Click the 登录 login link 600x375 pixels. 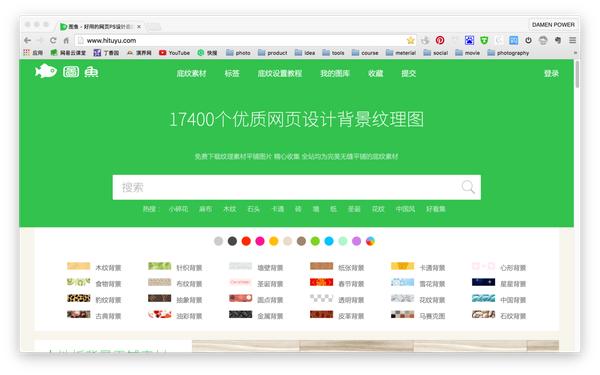click(x=551, y=73)
